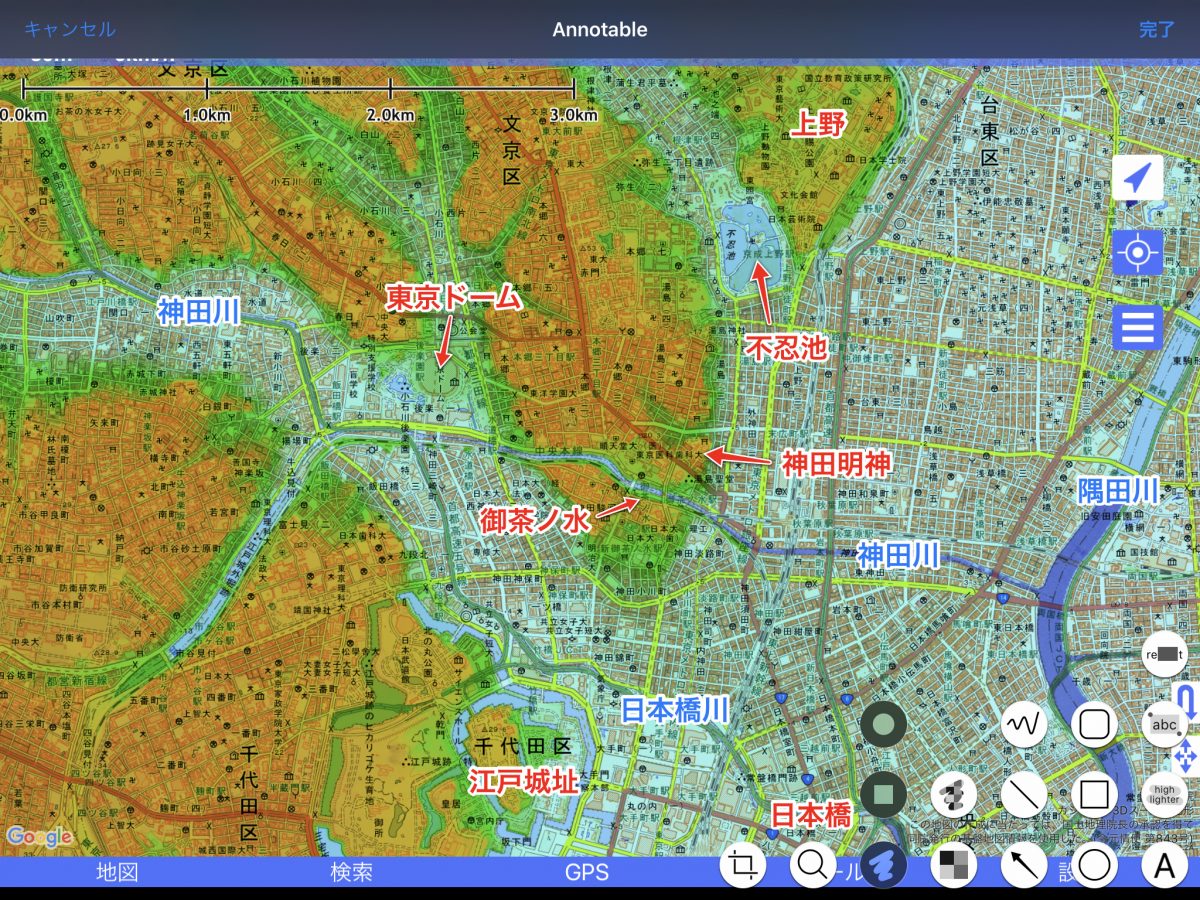Viewport: 1200px width, 900px height.
Task: Select the highlighter tool
Action: click(1164, 795)
